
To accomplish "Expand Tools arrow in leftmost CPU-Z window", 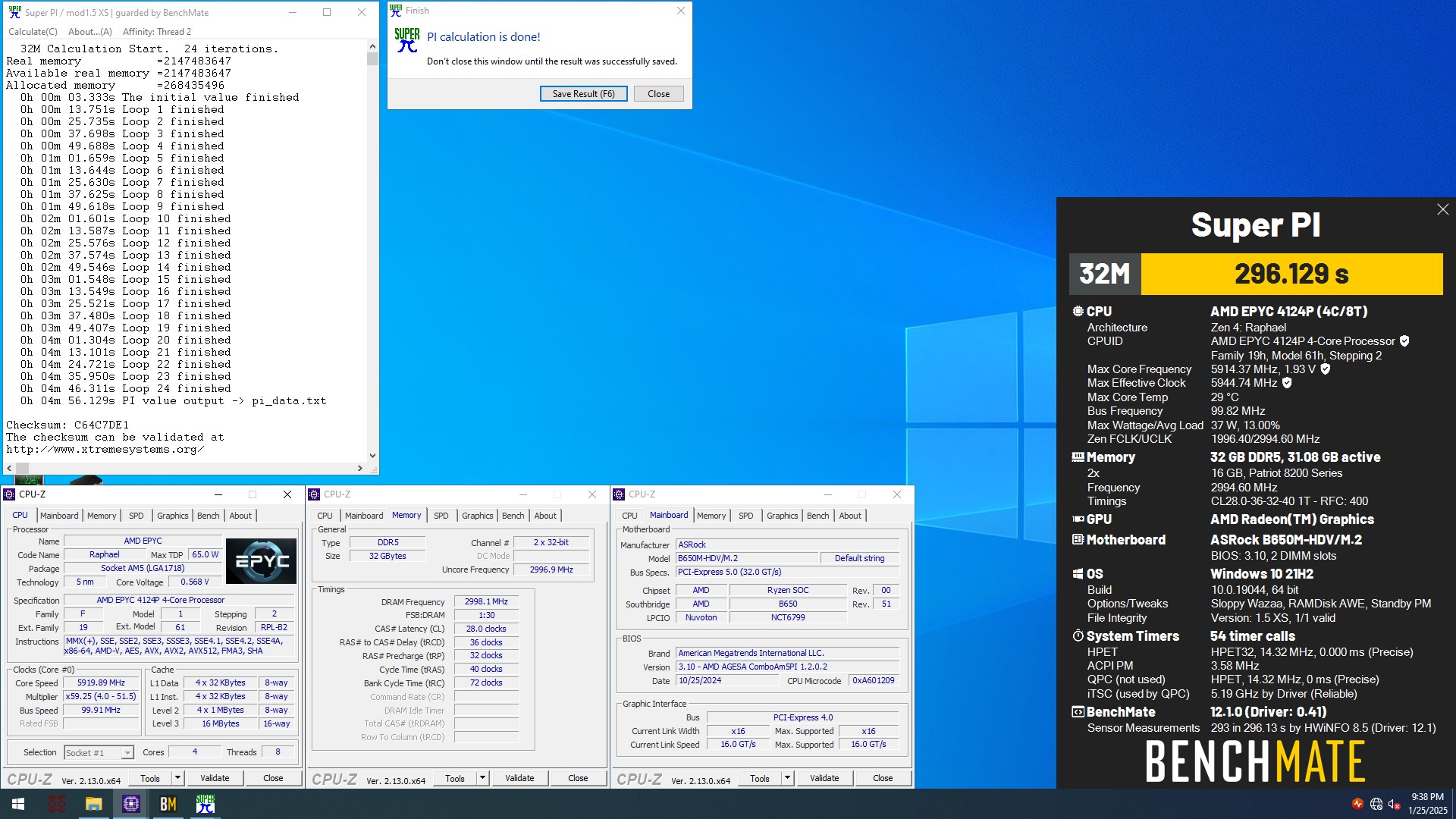I will click(x=177, y=778).
